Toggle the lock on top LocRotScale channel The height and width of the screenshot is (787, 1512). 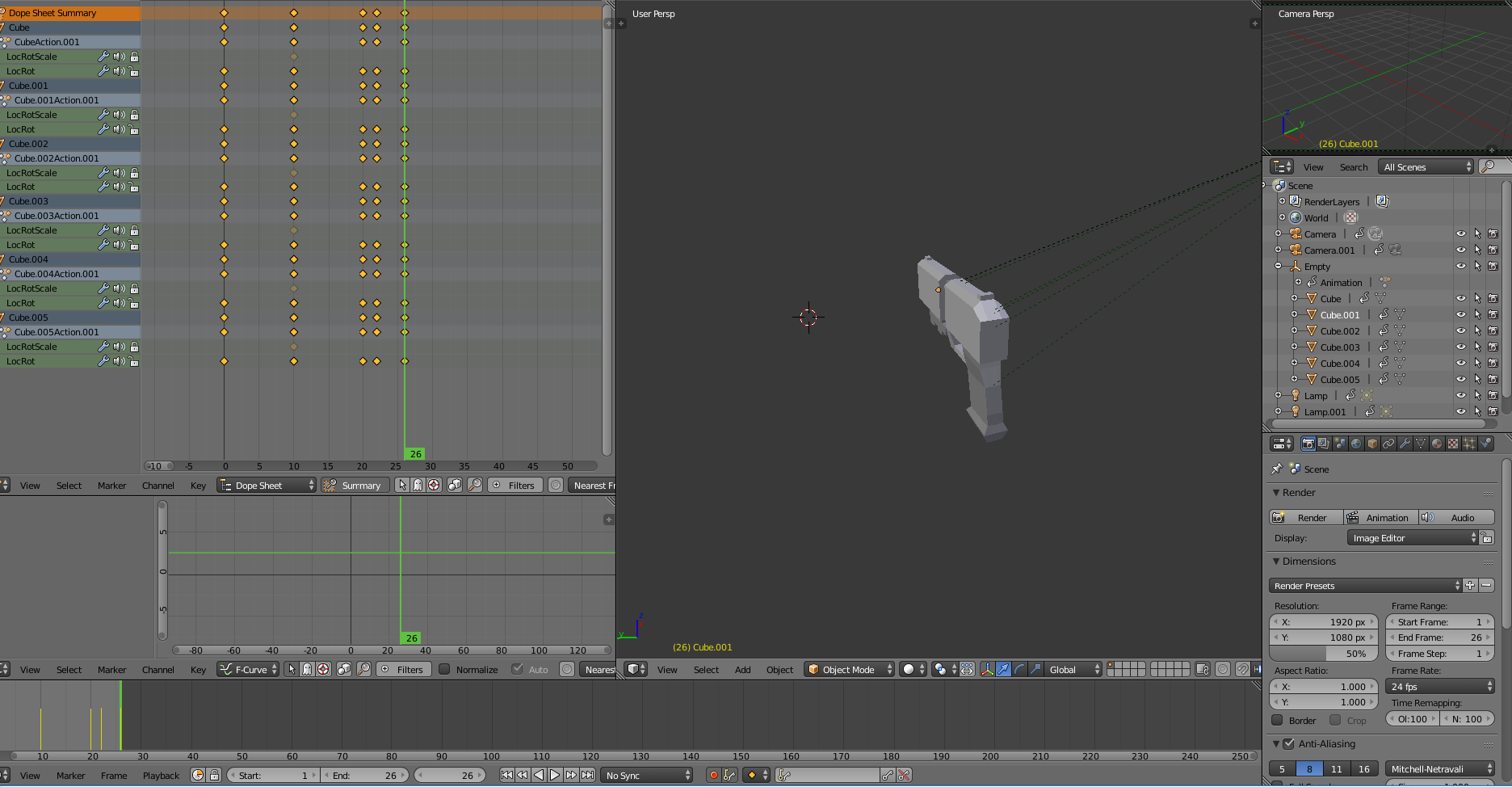pos(134,57)
